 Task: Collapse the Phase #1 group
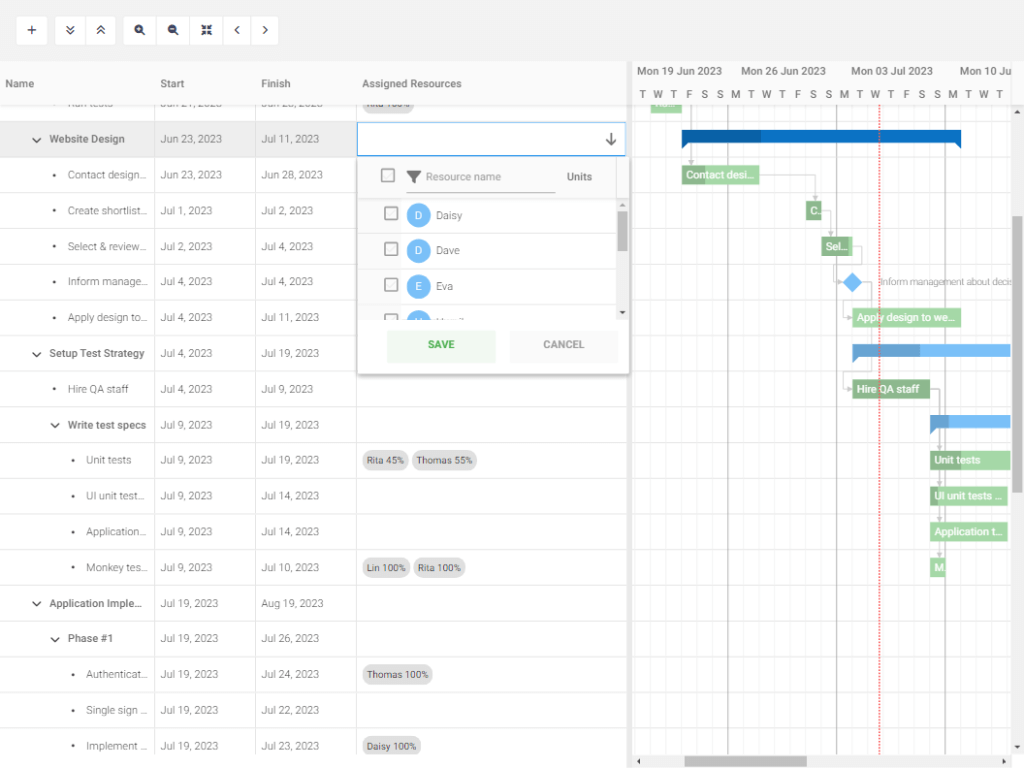click(55, 639)
